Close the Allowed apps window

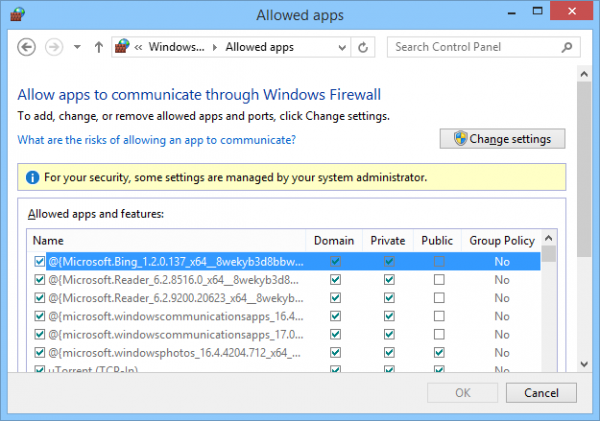(x=572, y=11)
